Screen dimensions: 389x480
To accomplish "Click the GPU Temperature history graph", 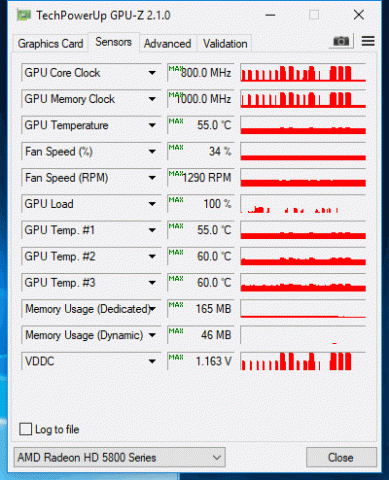I will (x=303, y=125).
